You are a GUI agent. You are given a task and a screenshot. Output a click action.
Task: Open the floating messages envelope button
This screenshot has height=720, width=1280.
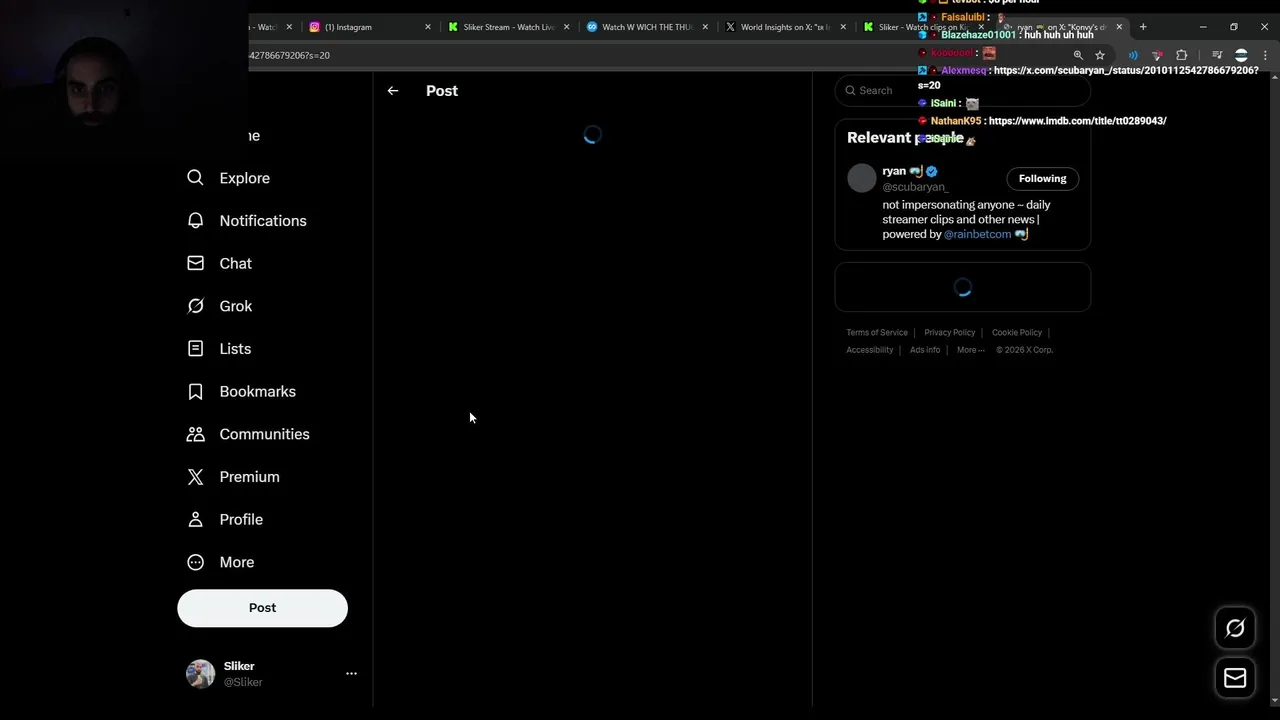coord(1235,678)
